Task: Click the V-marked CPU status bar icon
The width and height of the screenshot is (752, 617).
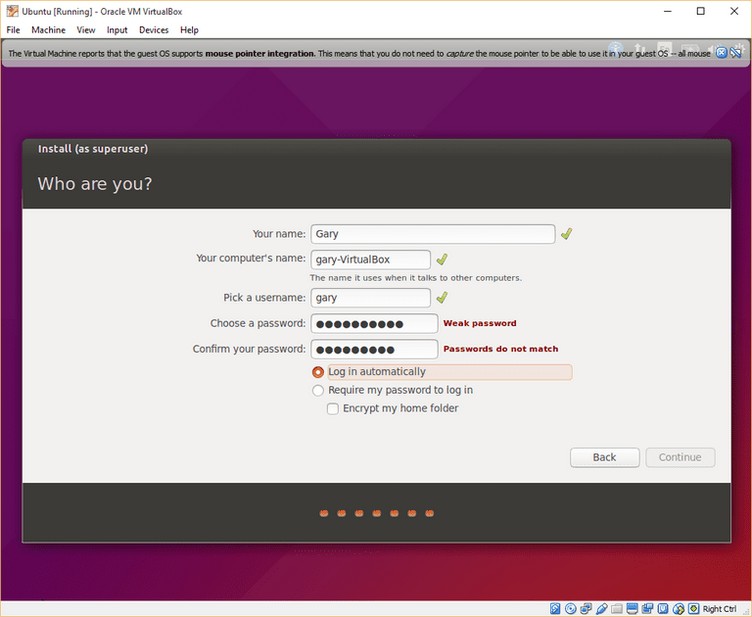Action: click(x=663, y=608)
